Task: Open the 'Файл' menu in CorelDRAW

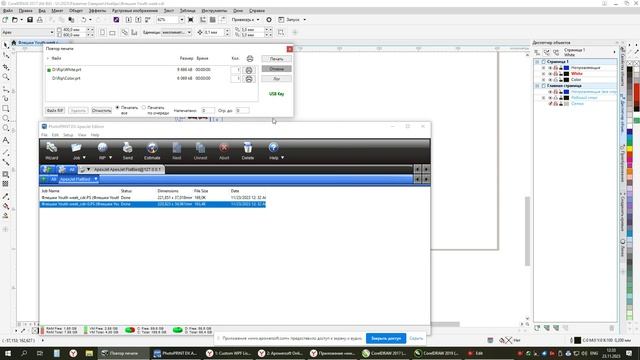Action: click(8, 11)
